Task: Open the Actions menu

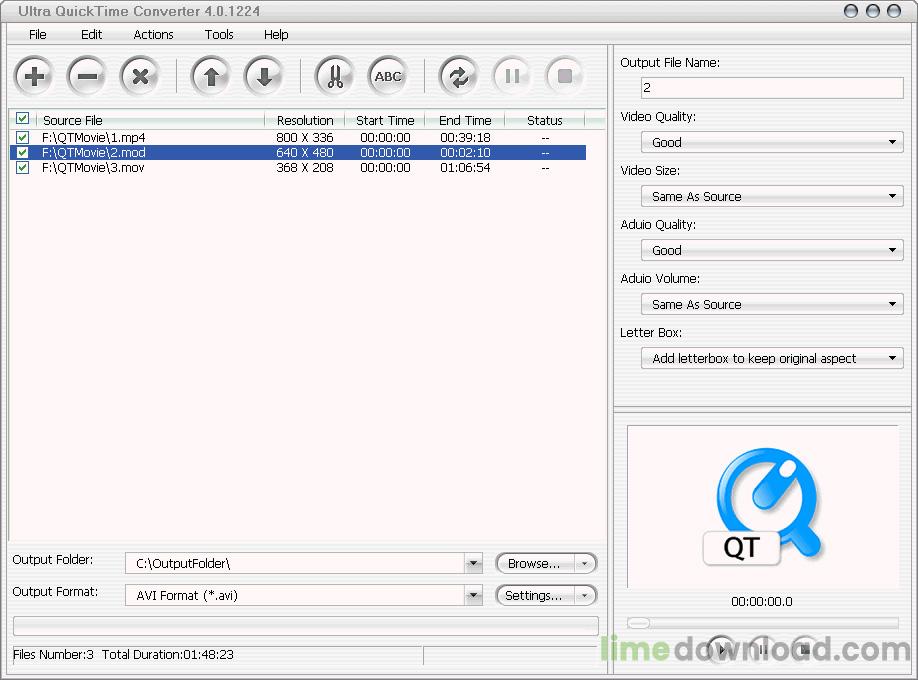Action: (x=153, y=34)
